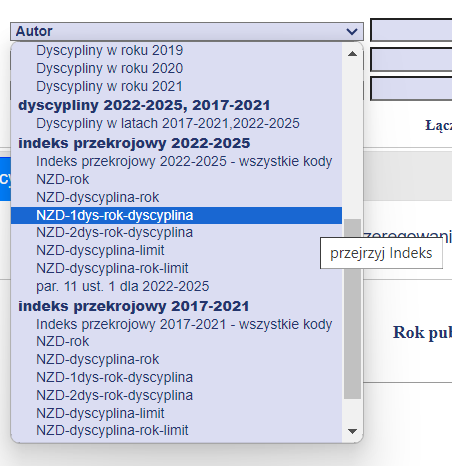Click the scrollbar down arrow
This screenshot has width=452, height=466.
click(x=352, y=431)
